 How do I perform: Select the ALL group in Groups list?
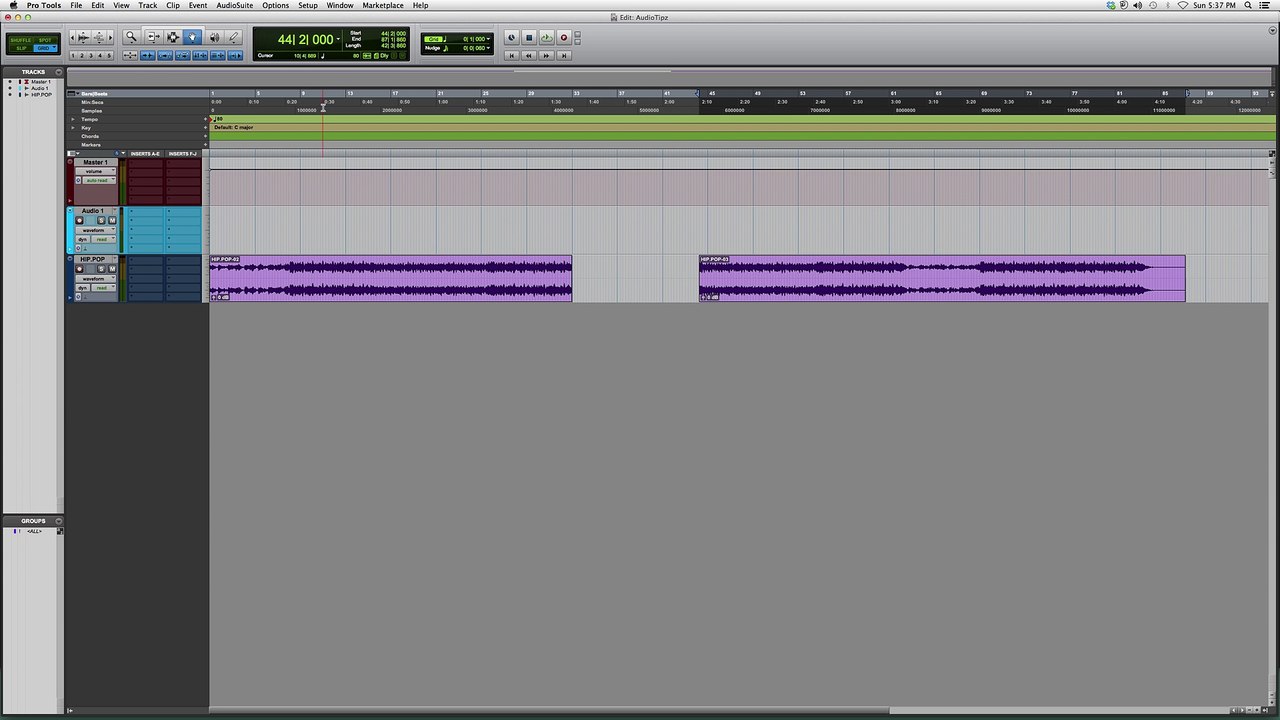pyautogui.click(x=34, y=531)
